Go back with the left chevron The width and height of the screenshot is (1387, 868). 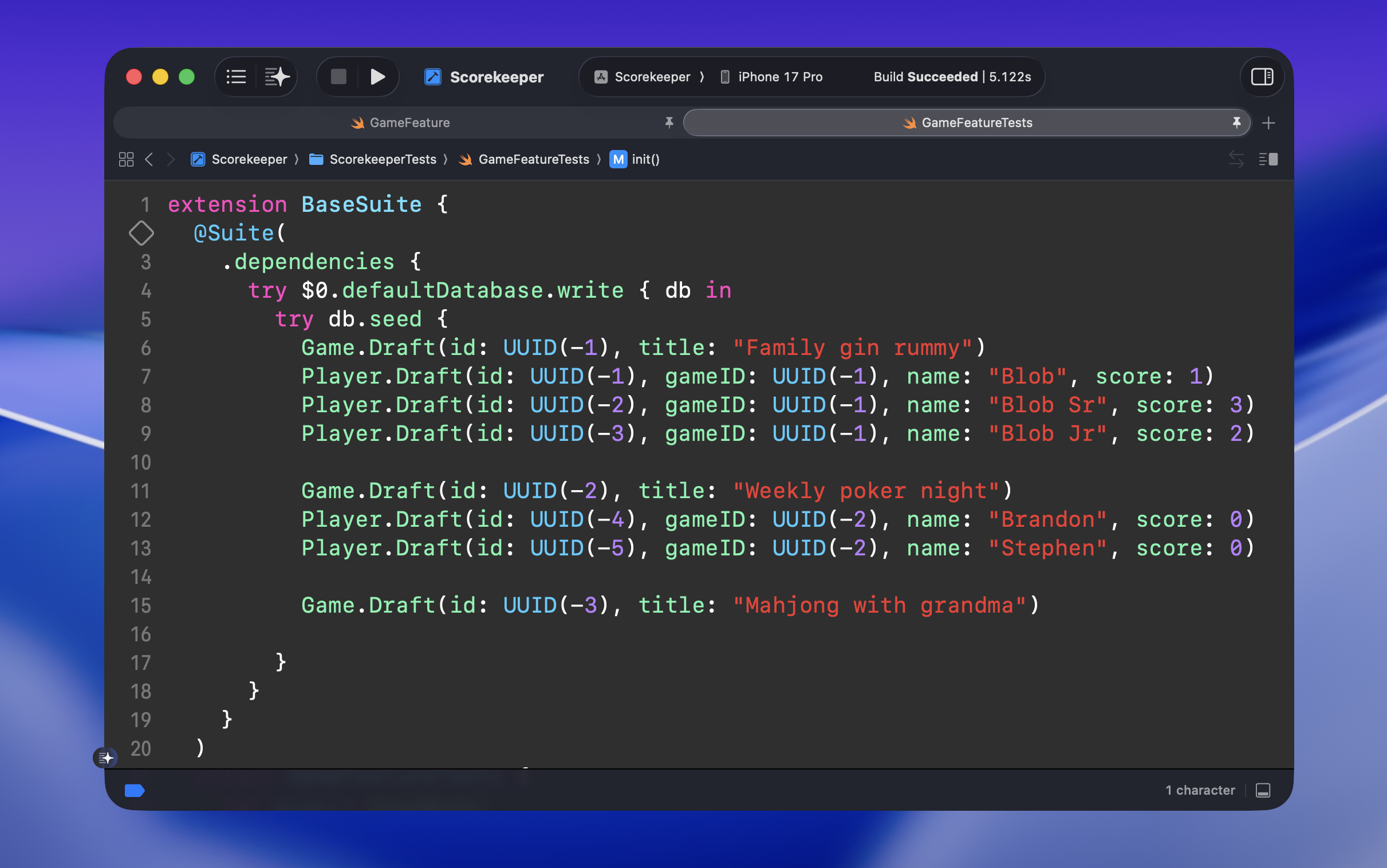coord(149,159)
